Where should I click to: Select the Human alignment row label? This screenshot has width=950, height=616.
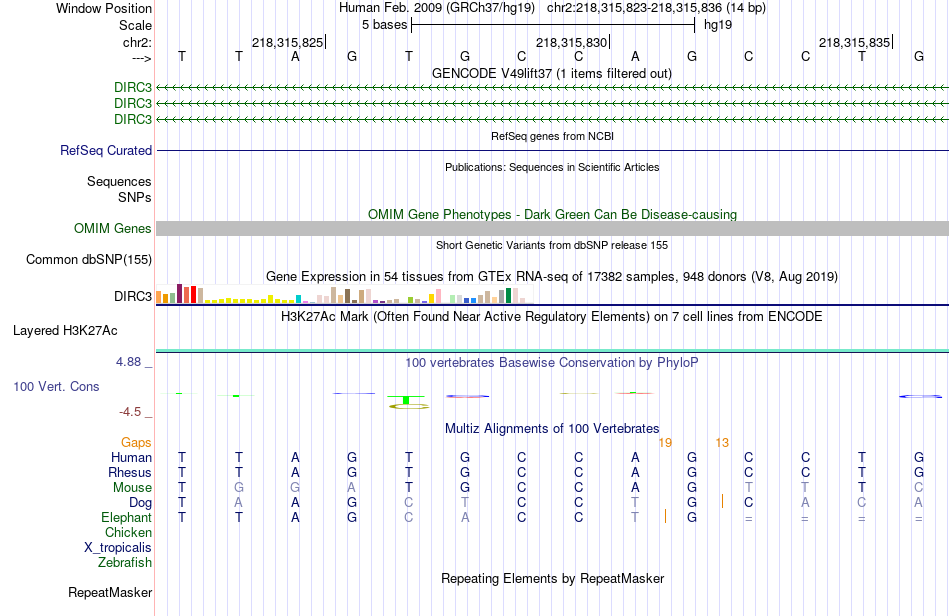[x=131, y=457]
